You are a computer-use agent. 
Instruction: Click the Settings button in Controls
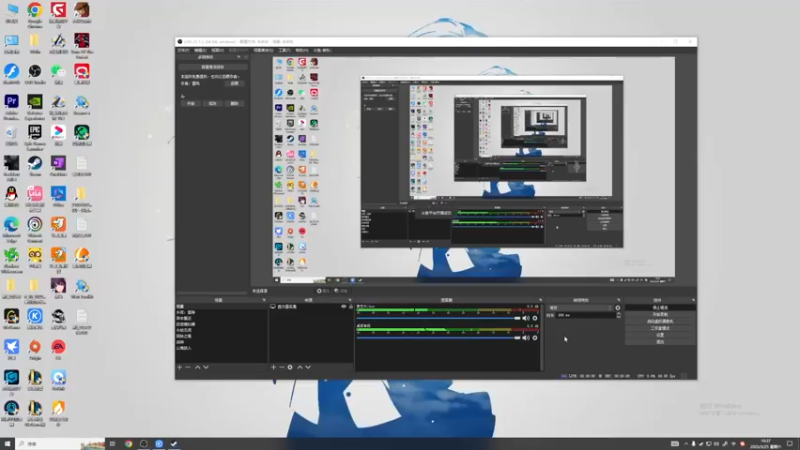click(660, 335)
